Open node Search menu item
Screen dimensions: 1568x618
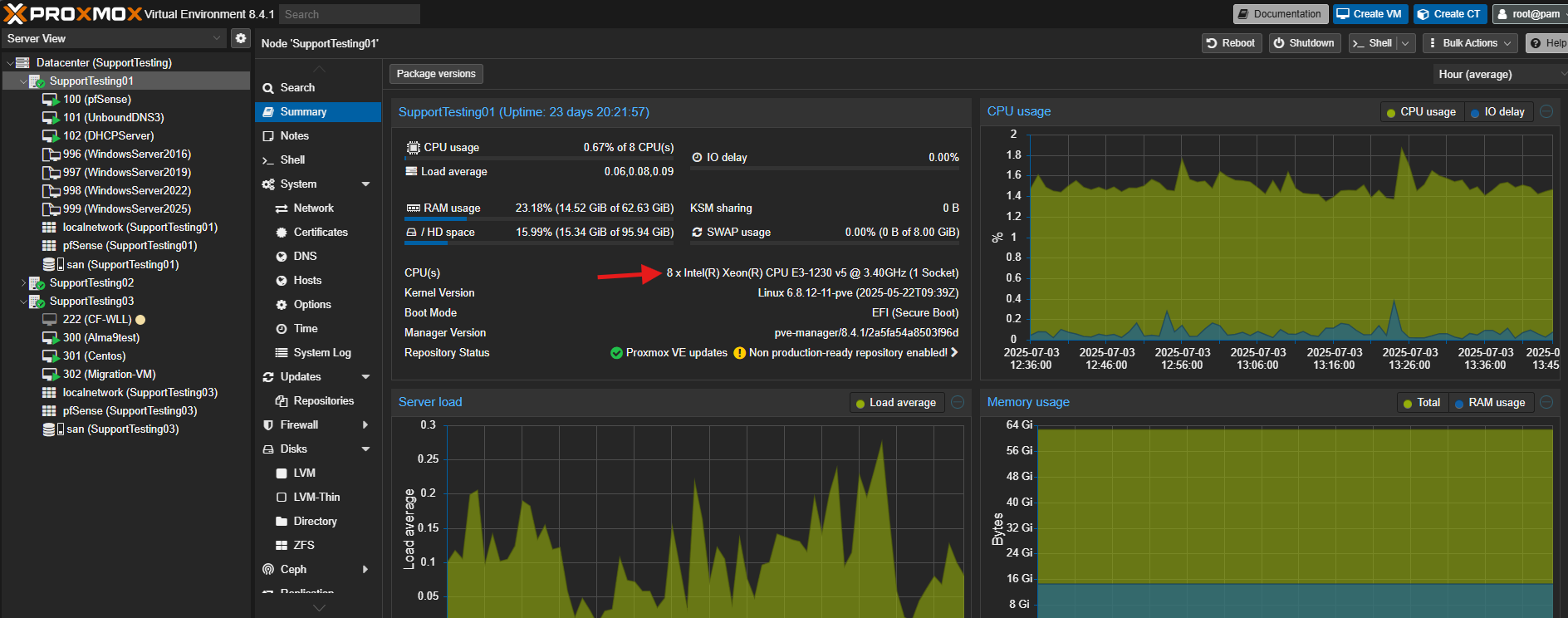(318, 87)
